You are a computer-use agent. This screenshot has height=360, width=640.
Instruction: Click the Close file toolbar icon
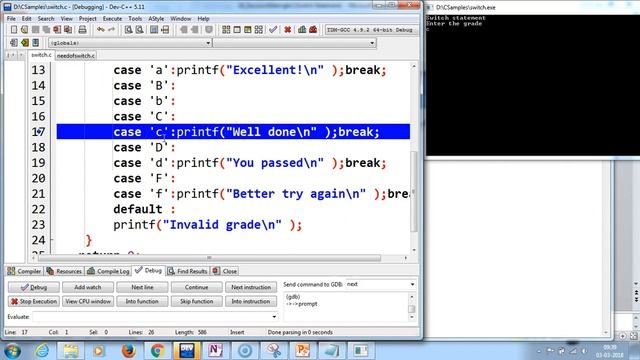click(57, 30)
